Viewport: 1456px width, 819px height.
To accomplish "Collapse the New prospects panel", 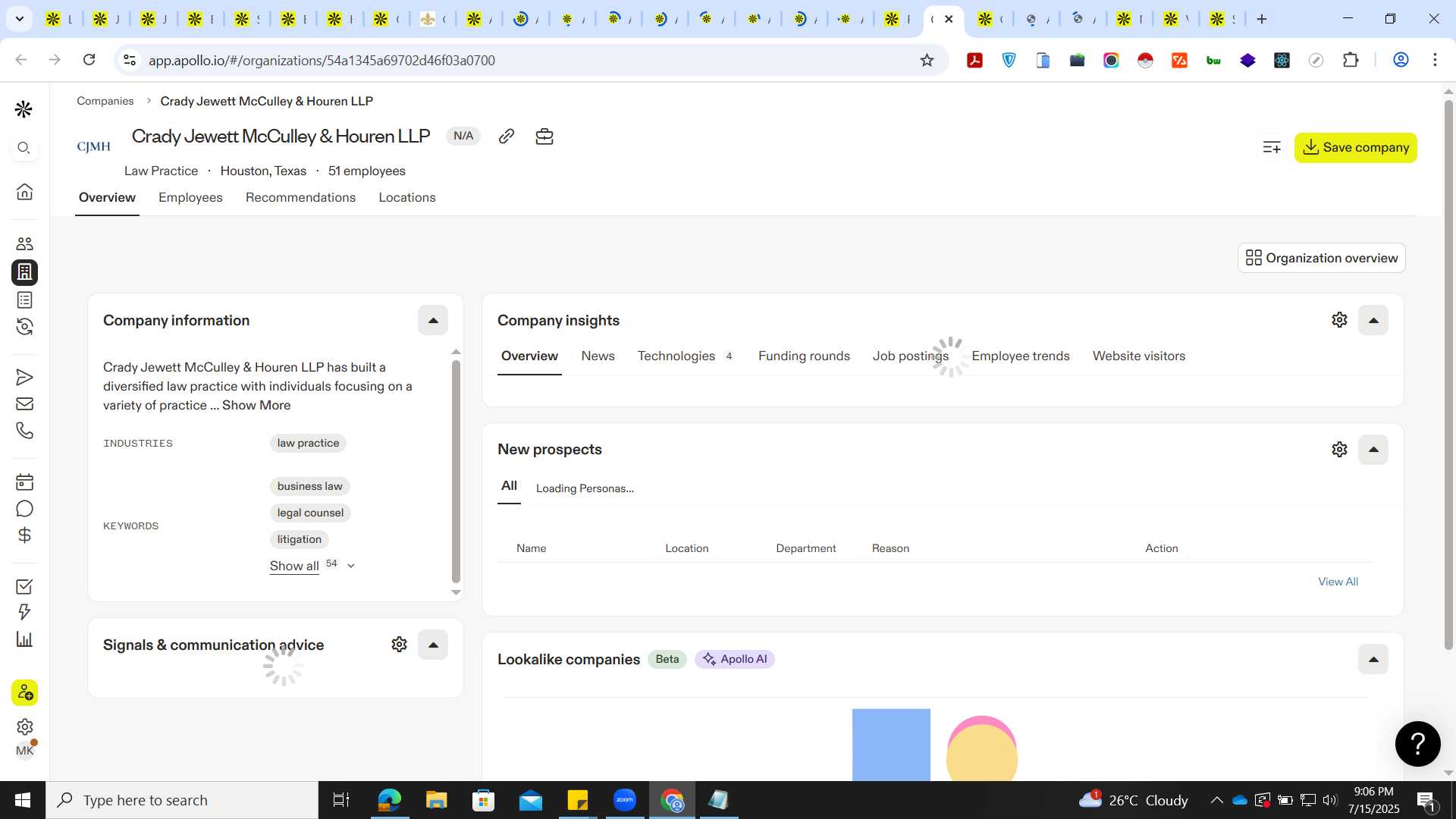I will 1373,450.
